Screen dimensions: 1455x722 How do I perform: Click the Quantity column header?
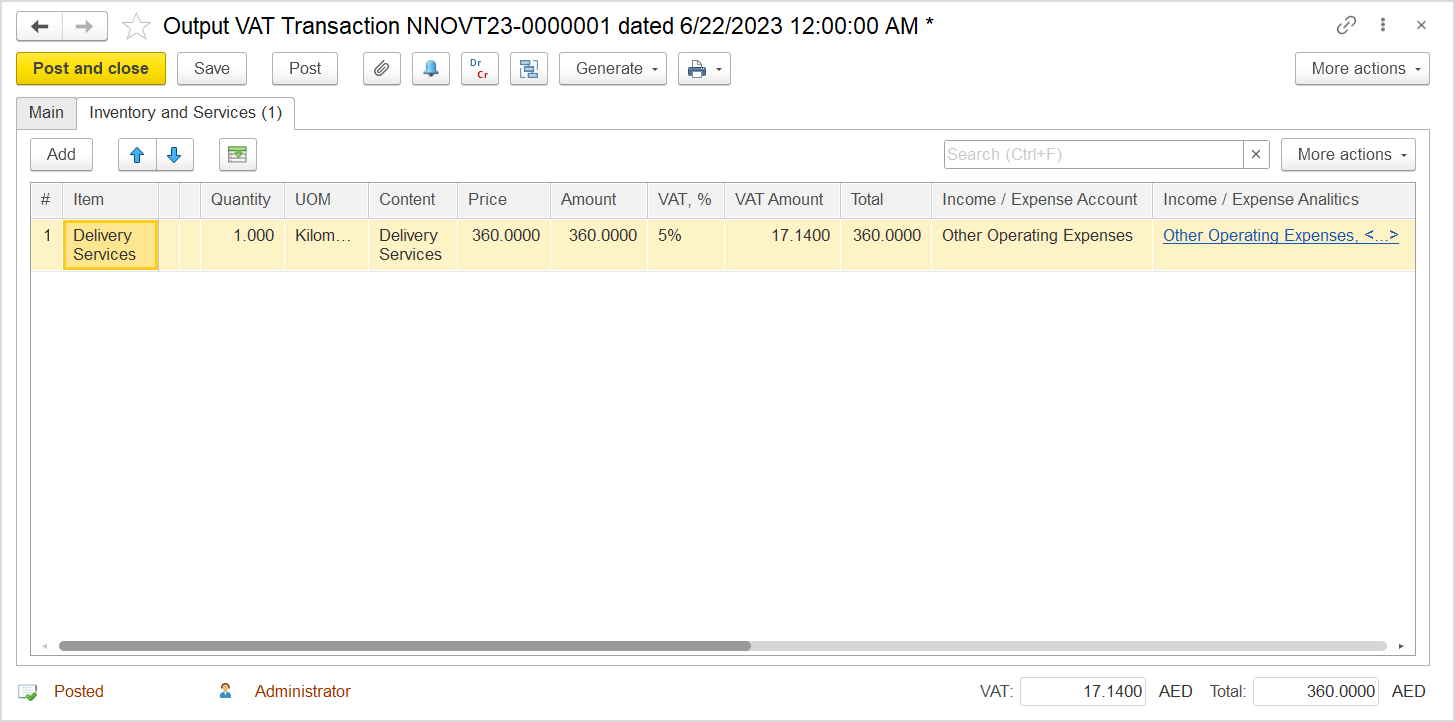[242, 200]
